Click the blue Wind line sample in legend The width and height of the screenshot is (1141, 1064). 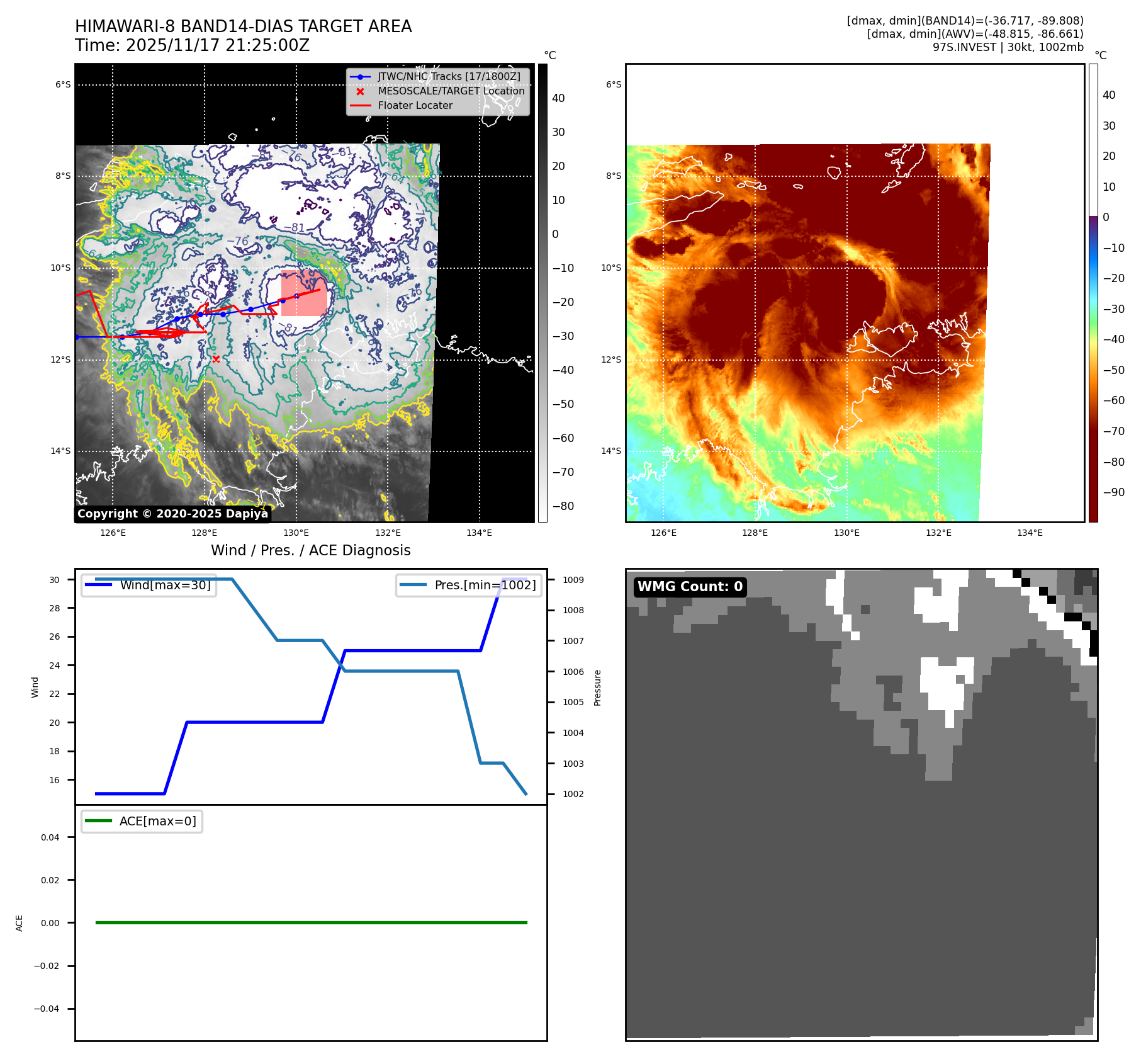click(x=98, y=585)
